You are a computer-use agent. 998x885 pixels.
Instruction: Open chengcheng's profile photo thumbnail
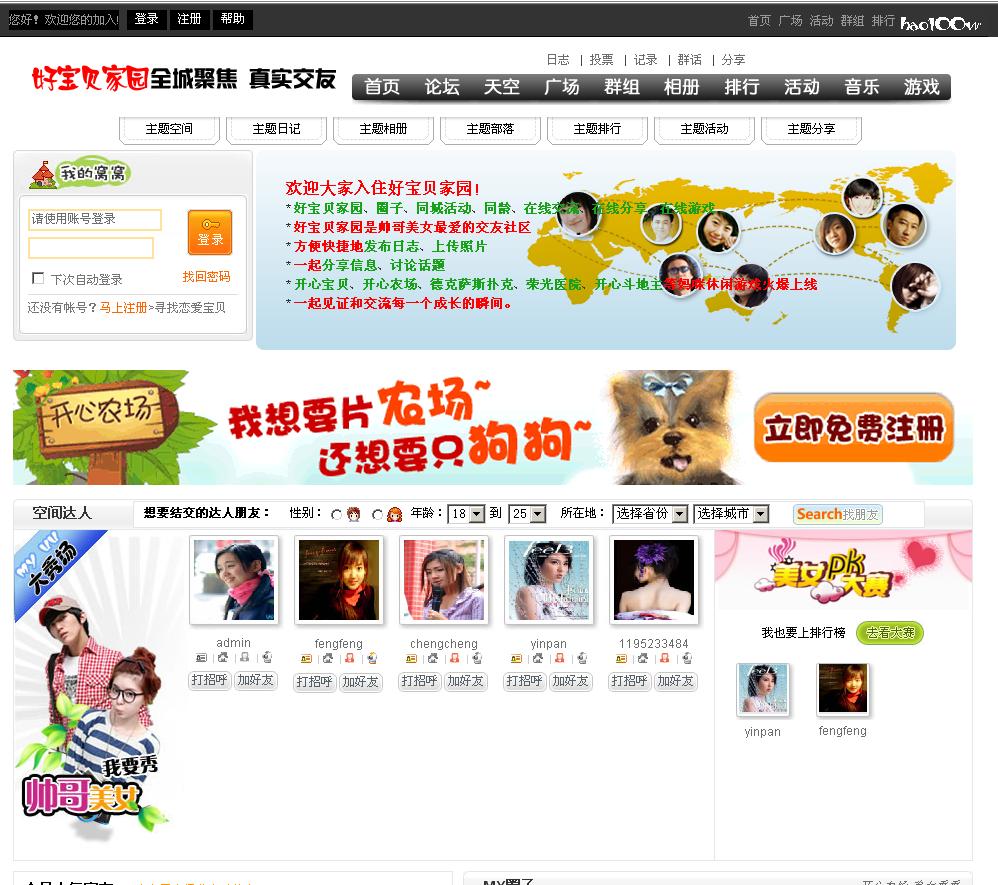[x=444, y=579]
